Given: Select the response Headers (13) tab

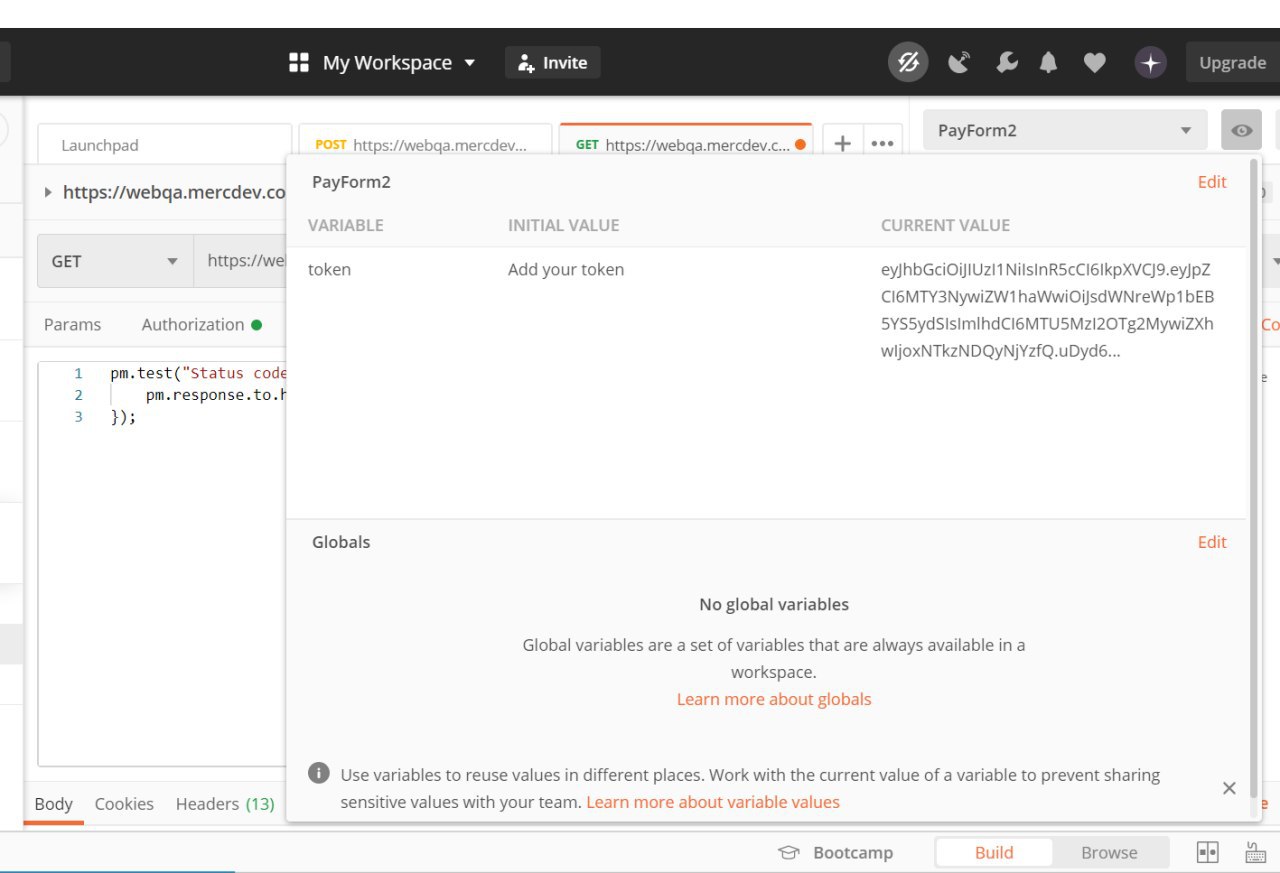Looking at the screenshot, I should click(x=225, y=804).
